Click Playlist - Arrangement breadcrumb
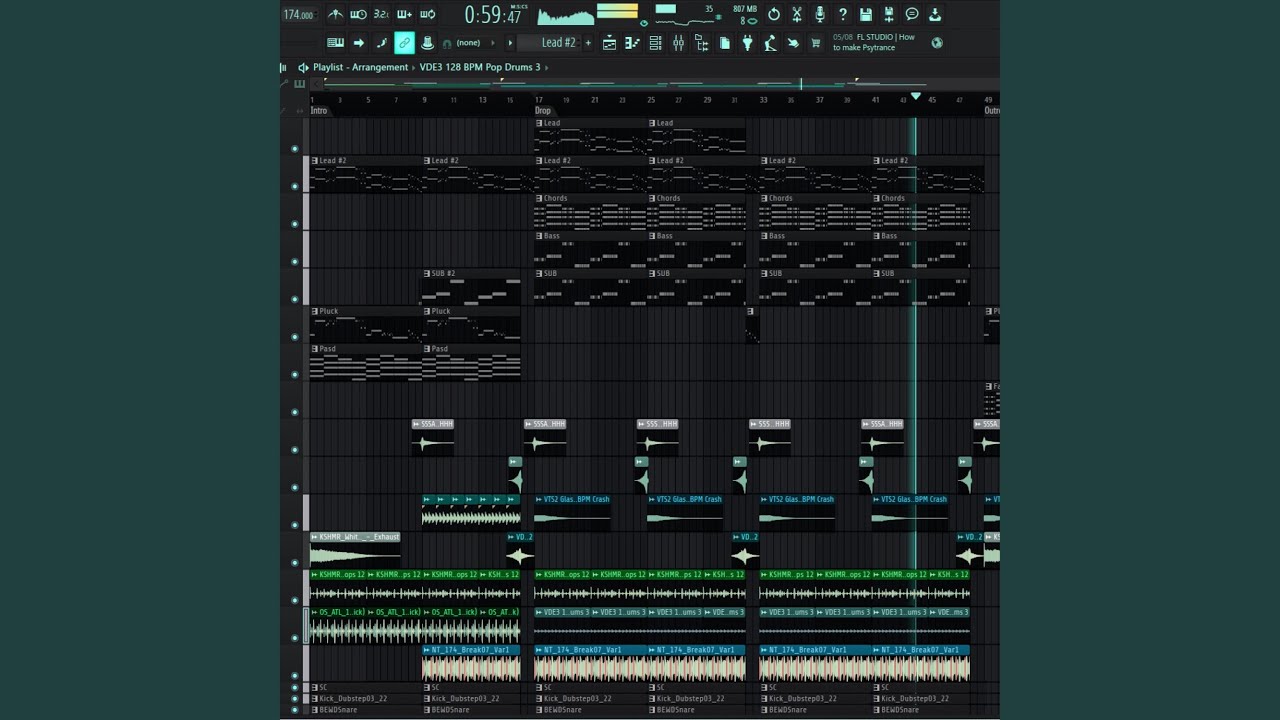This screenshot has width=1280, height=720. [x=360, y=68]
